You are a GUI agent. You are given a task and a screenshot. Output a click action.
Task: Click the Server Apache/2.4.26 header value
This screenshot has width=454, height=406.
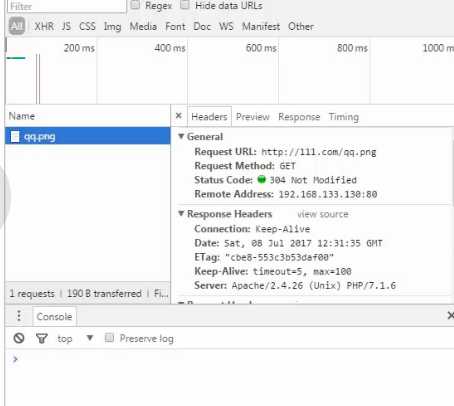[314, 285]
